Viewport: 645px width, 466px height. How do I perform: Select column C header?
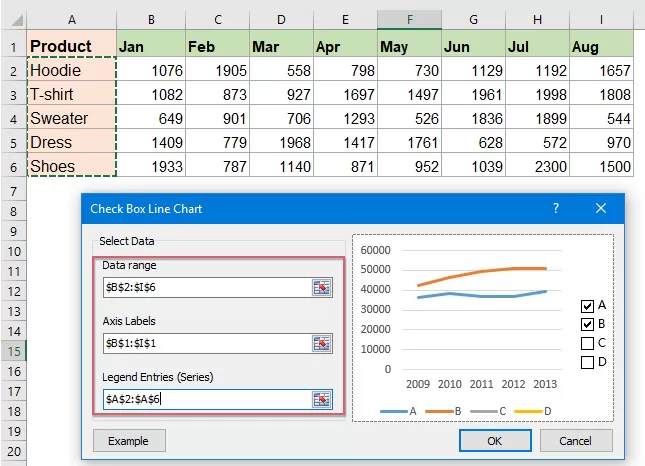tap(218, 20)
